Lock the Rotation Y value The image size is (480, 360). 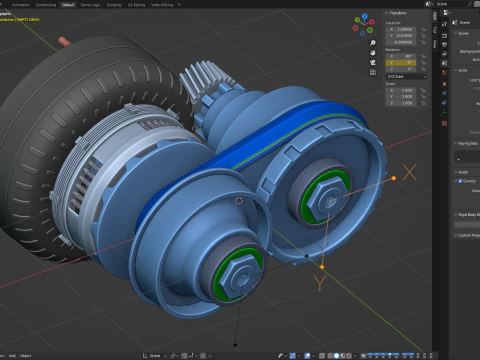tap(423, 63)
